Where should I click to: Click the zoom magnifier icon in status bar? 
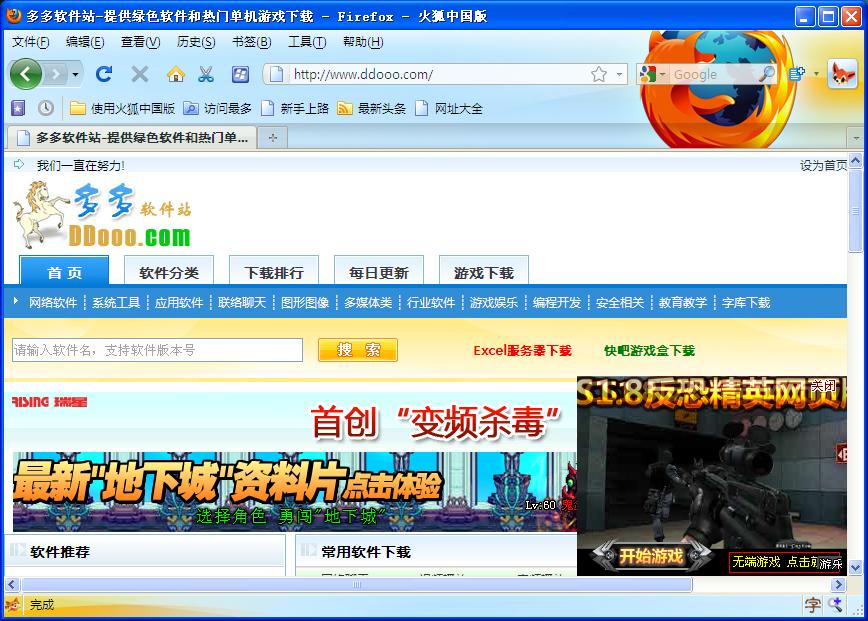click(x=835, y=604)
